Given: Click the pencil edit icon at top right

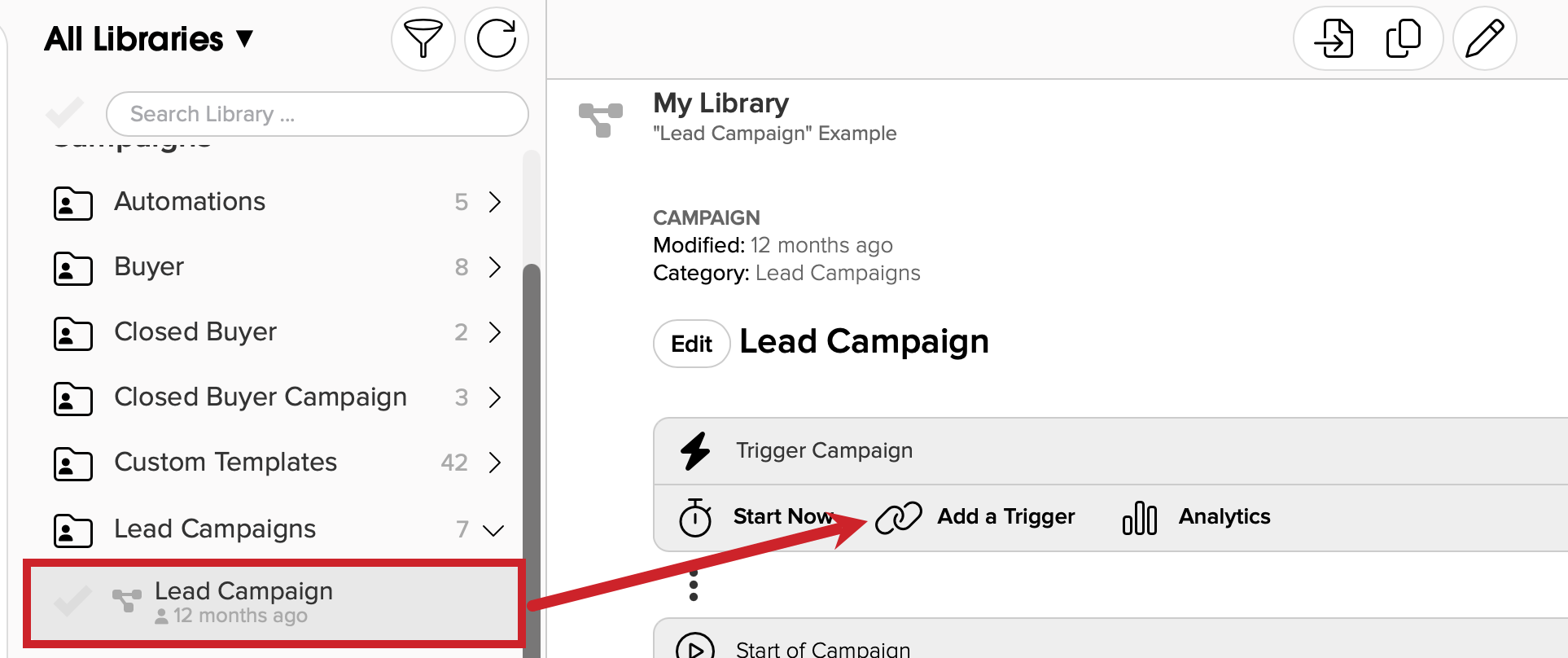Looking at the screenshot, I should [x=1484, y=38].
